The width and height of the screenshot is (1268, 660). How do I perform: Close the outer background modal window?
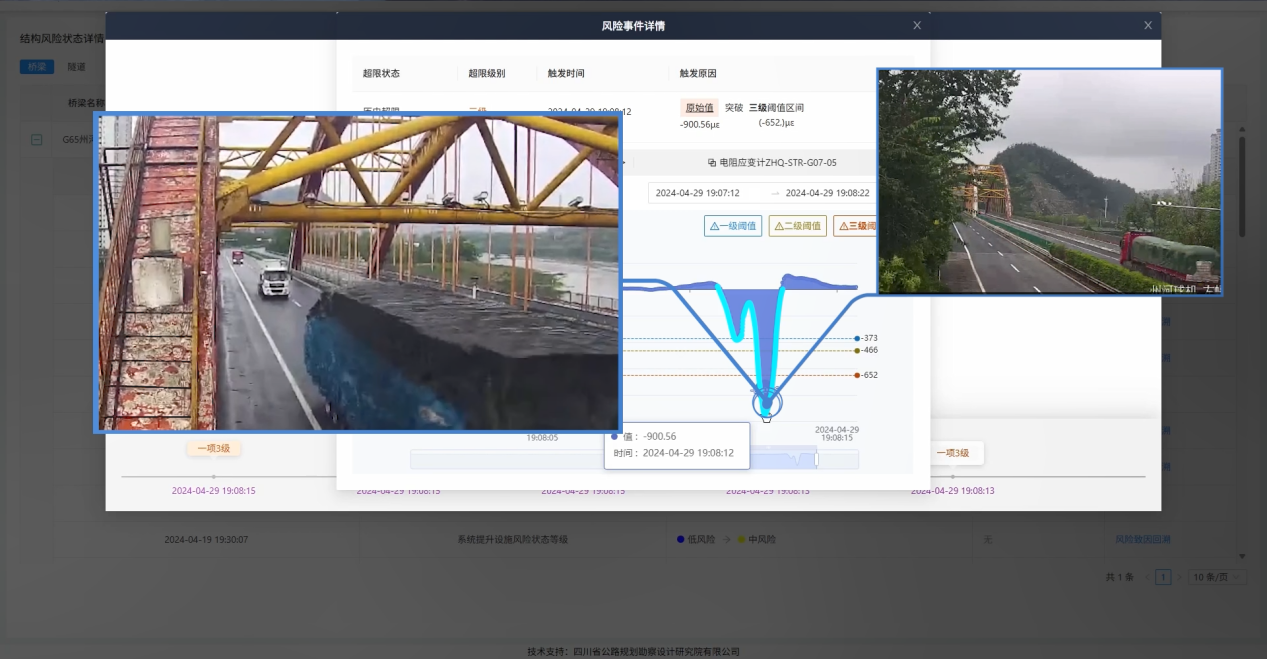(1148, 26)
